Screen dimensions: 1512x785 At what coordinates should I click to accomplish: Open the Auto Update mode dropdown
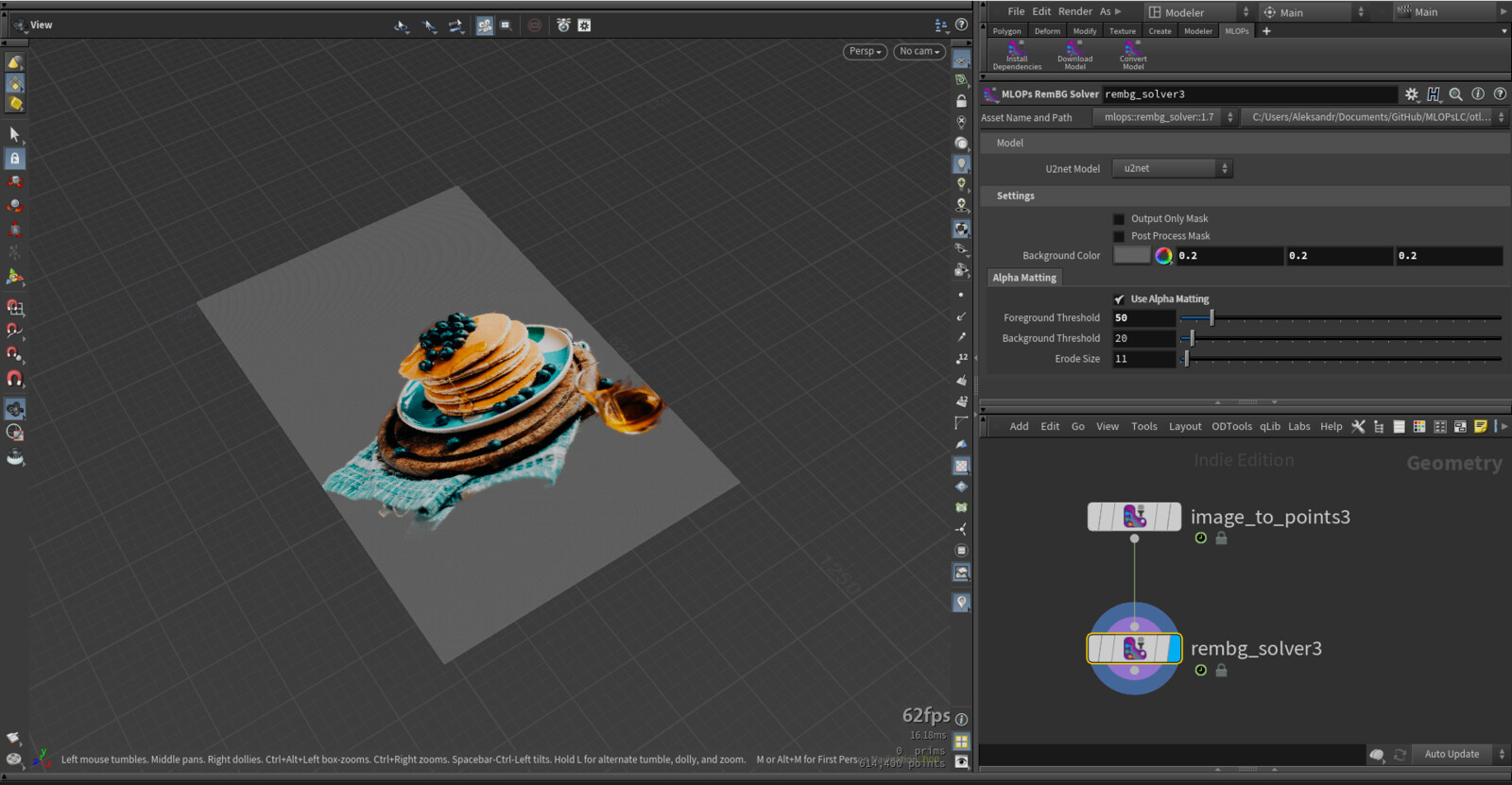point(1461,754)
